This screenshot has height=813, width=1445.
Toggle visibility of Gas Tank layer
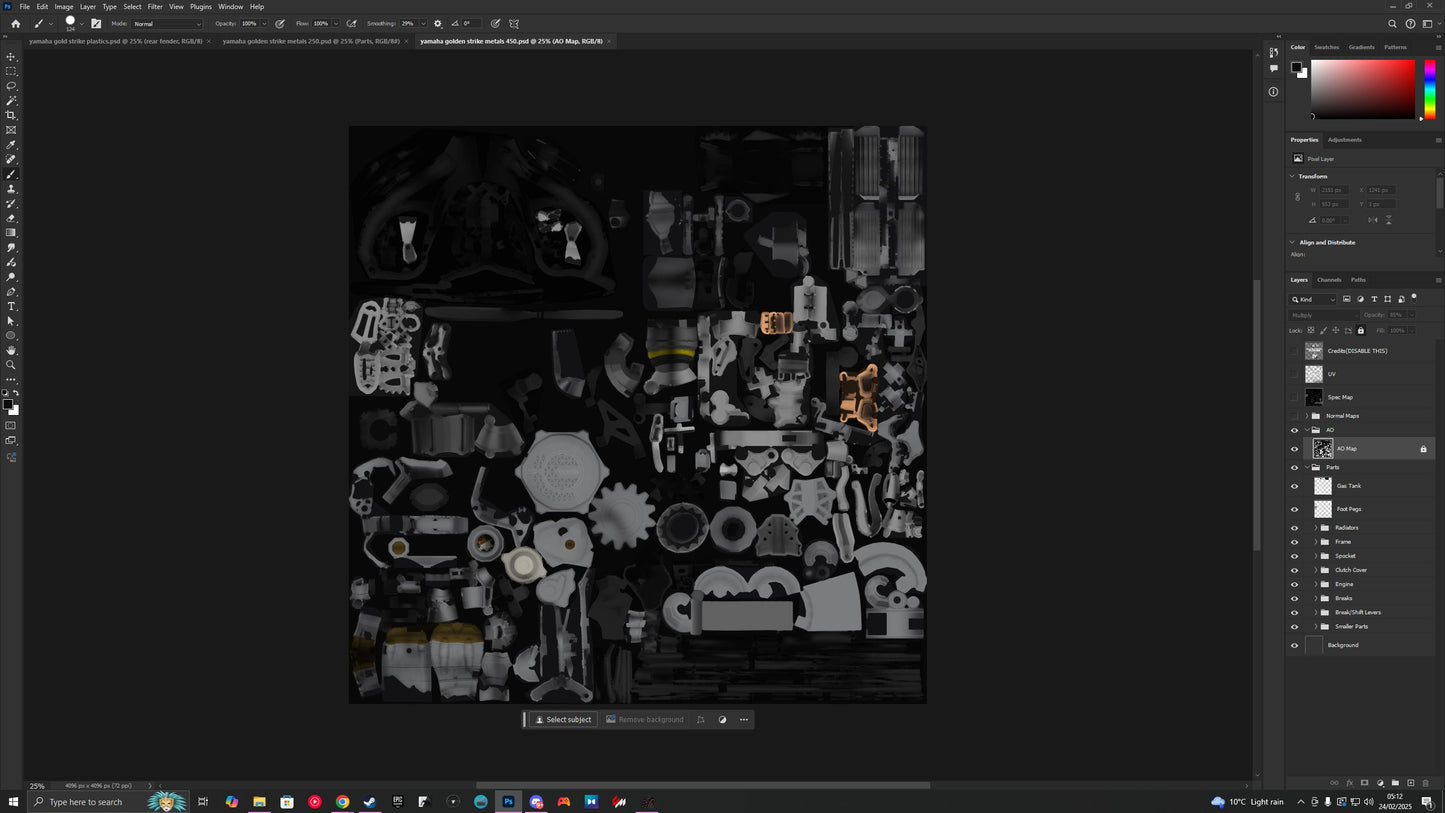tap(1294, 486)
